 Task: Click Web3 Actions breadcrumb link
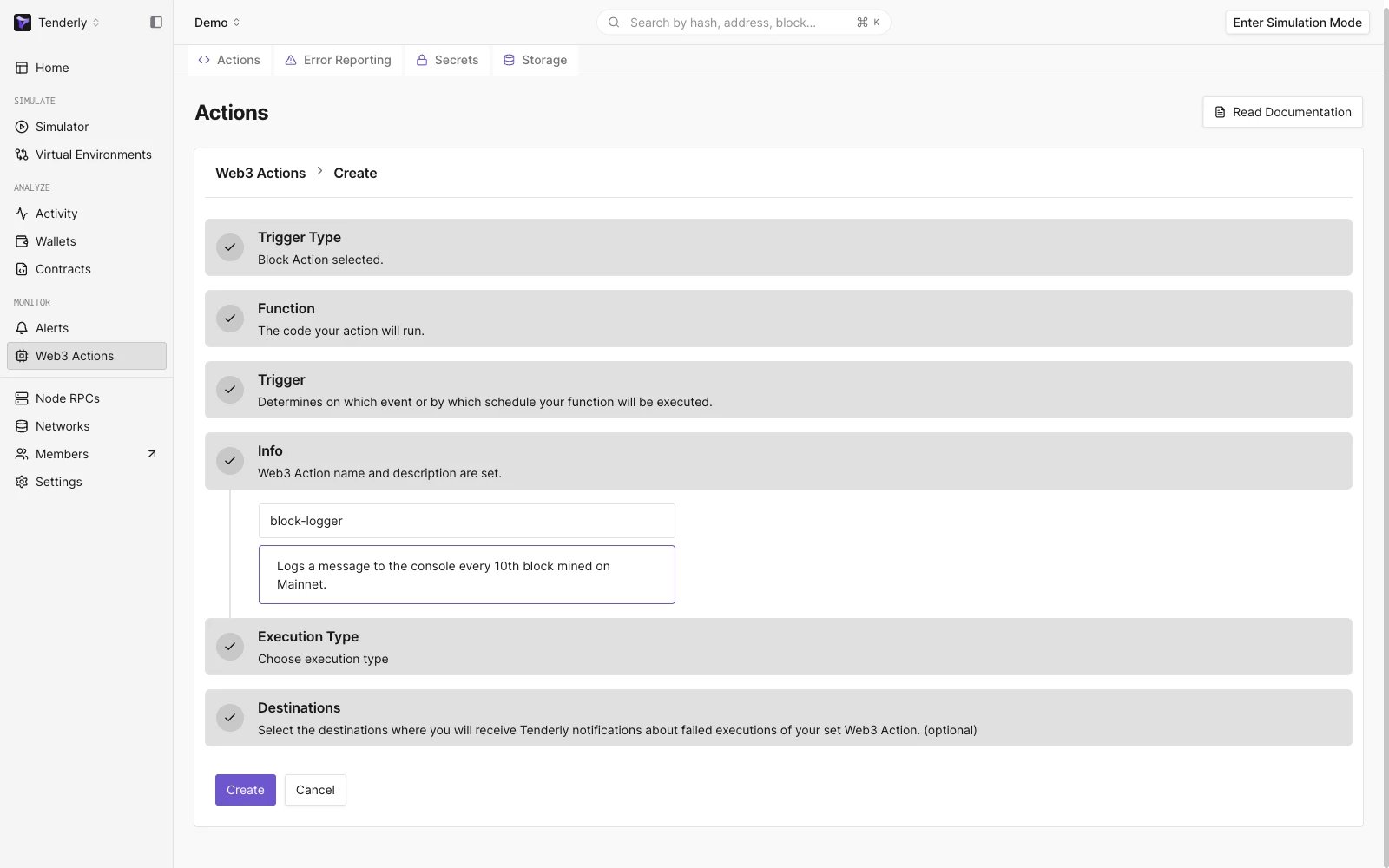[260, 173]
